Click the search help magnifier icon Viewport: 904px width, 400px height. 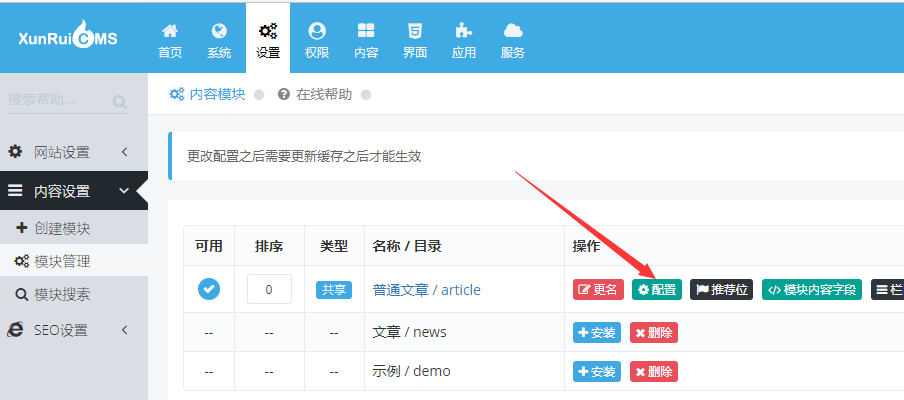click(x=120, y=103)
